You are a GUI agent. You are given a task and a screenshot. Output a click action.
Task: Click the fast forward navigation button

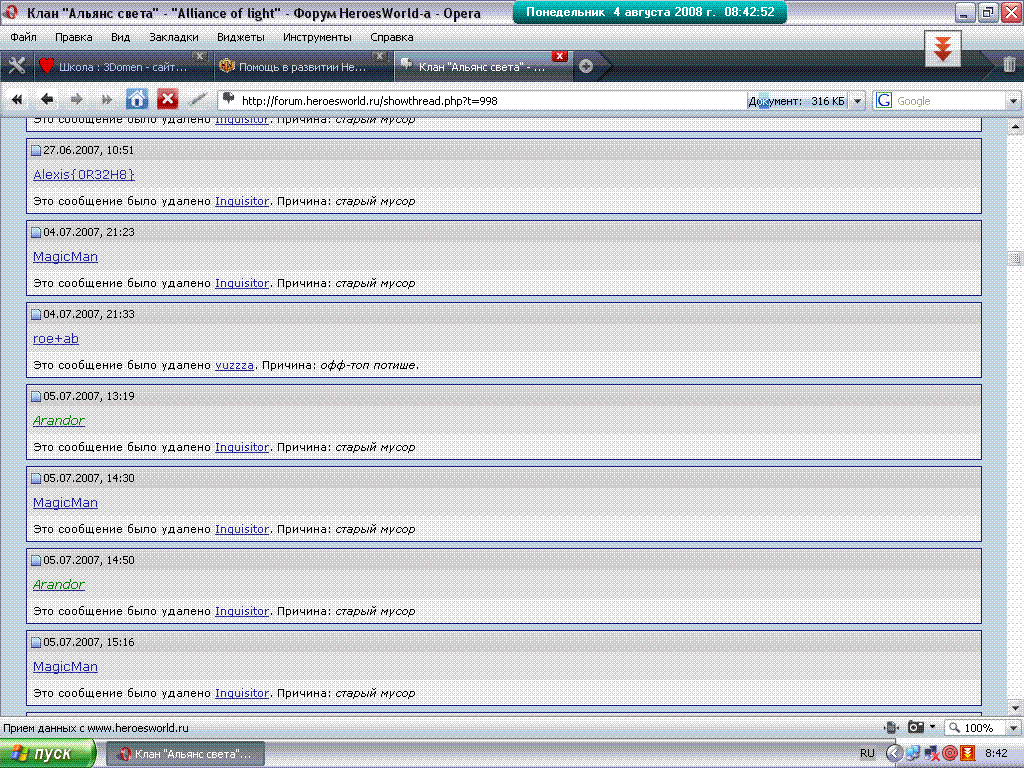tap(106, 100)
